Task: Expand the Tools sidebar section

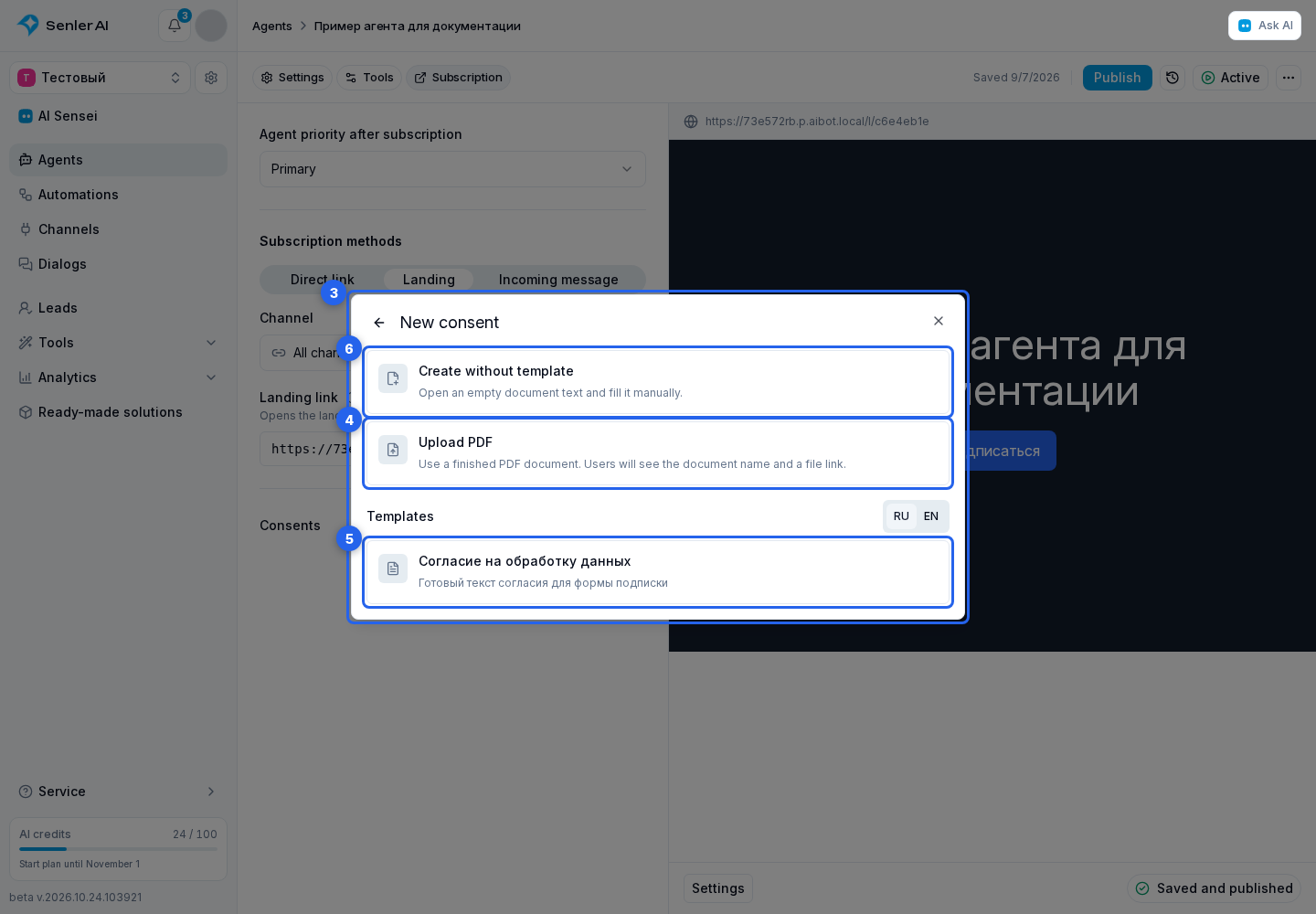Action: click(119, 343)
